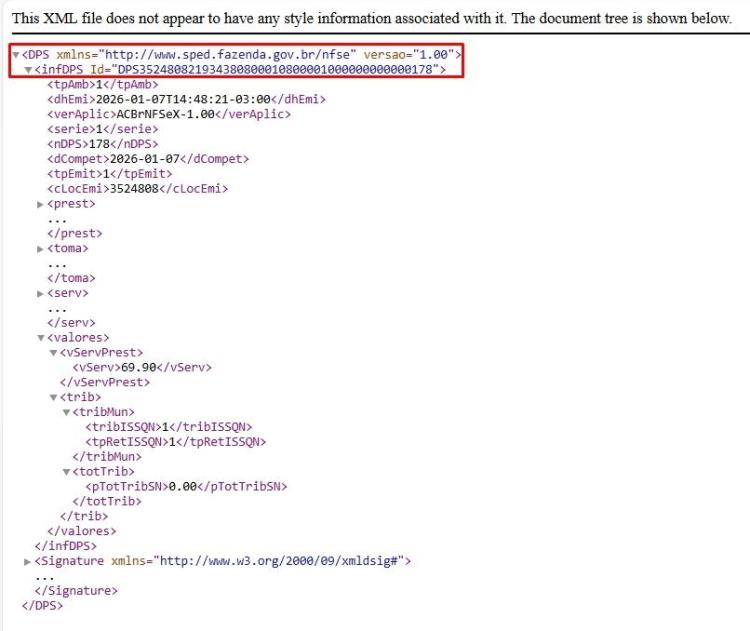Click the closing </DPS> tag

point(42,606)
